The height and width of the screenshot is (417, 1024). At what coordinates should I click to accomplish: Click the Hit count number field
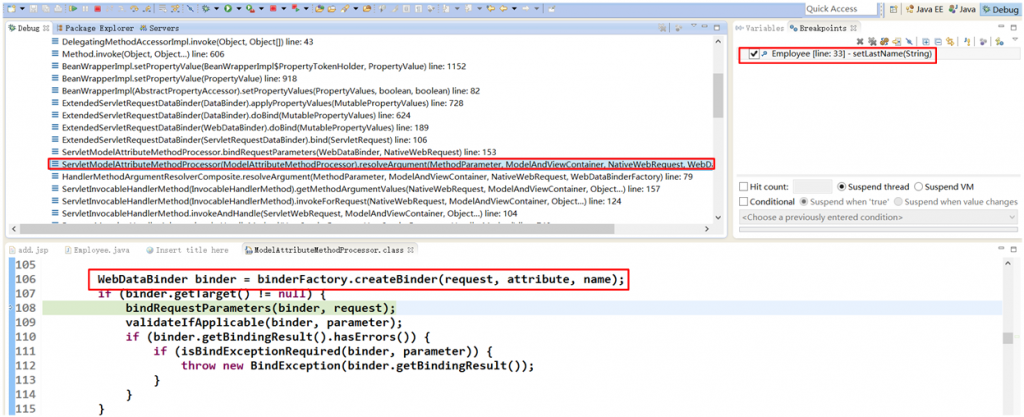pos(812,187)
